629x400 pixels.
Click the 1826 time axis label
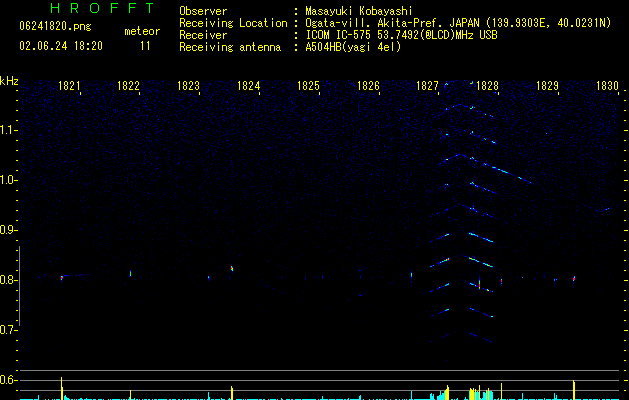(x=368, y=86)
